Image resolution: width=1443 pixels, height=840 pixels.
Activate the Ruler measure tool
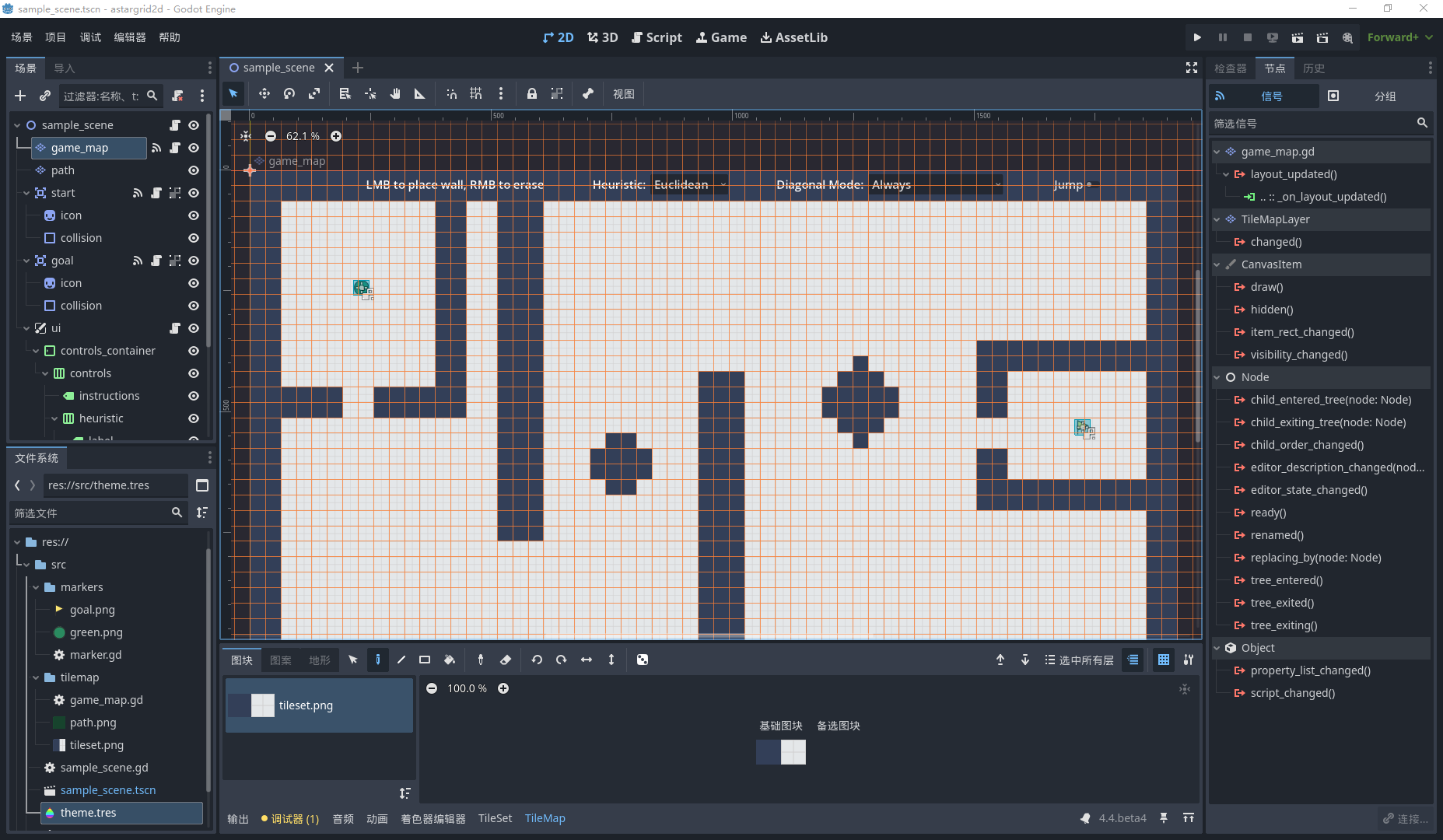coord(420,93)
